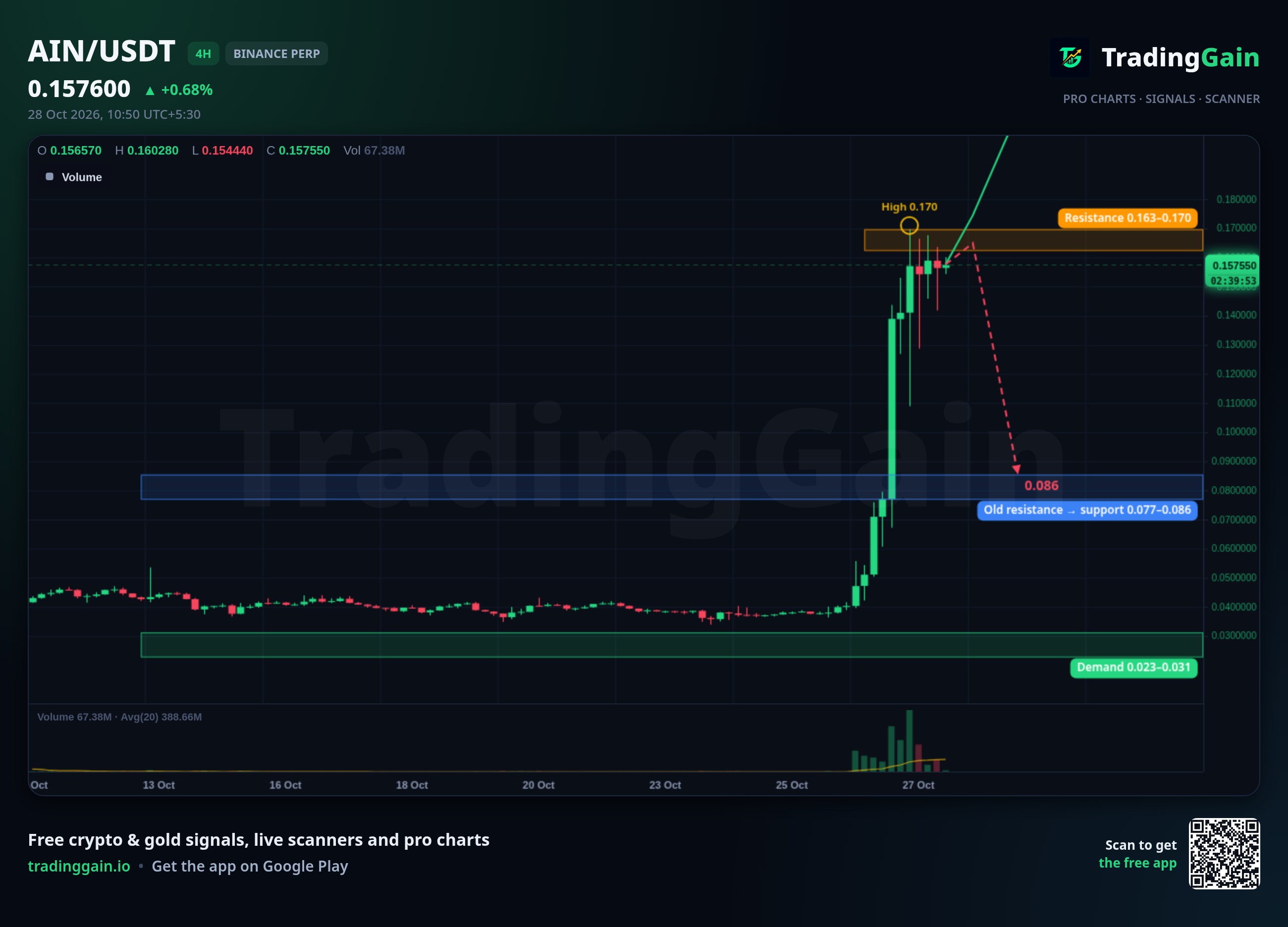Click the BINANCE PERP badge

click(276, 53)
